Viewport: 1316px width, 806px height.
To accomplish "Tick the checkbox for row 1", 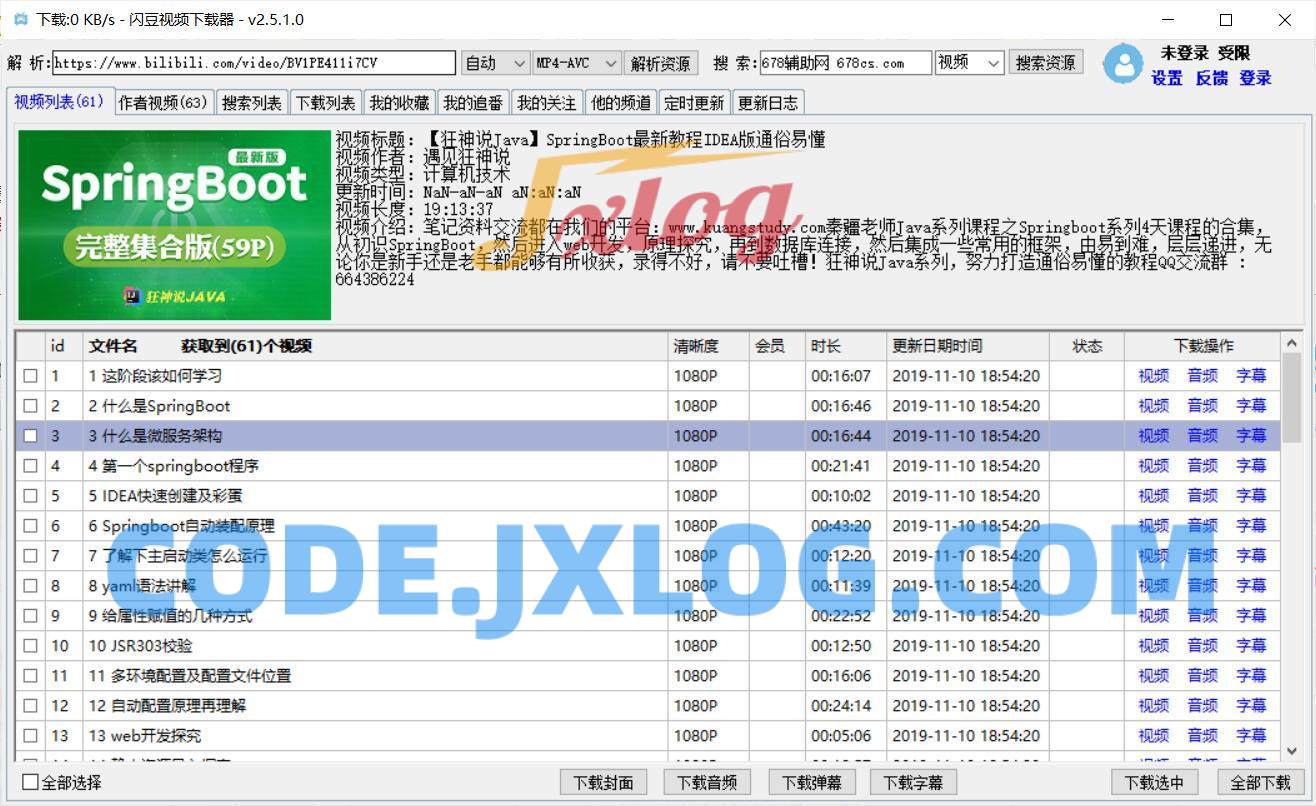I will 30,376.
